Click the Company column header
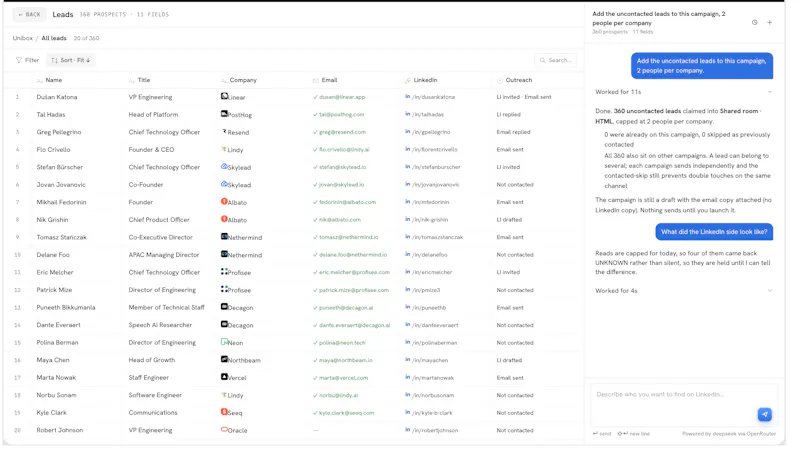 click(x=243, y=80)
